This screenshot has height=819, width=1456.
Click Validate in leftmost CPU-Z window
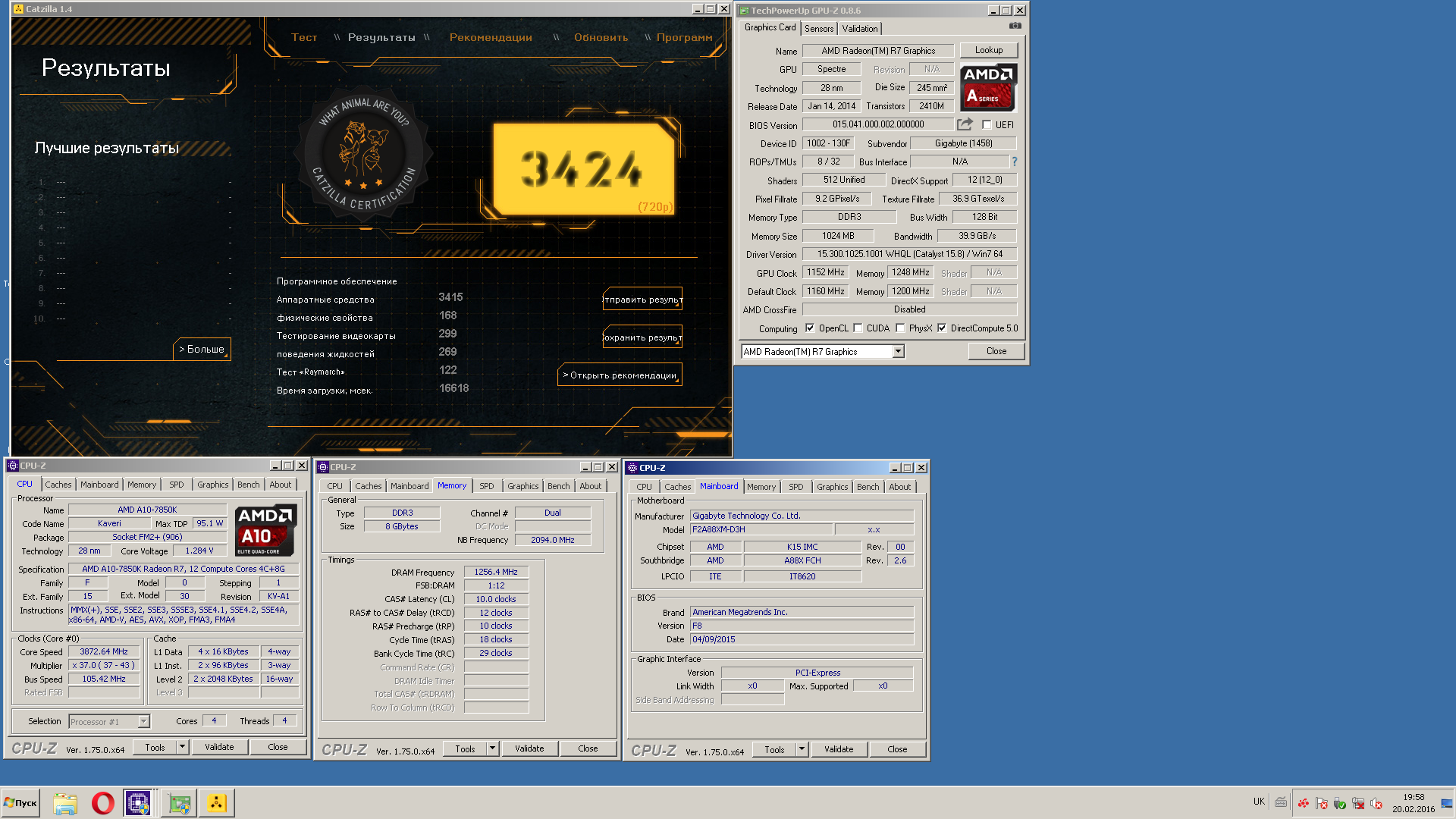219,747
